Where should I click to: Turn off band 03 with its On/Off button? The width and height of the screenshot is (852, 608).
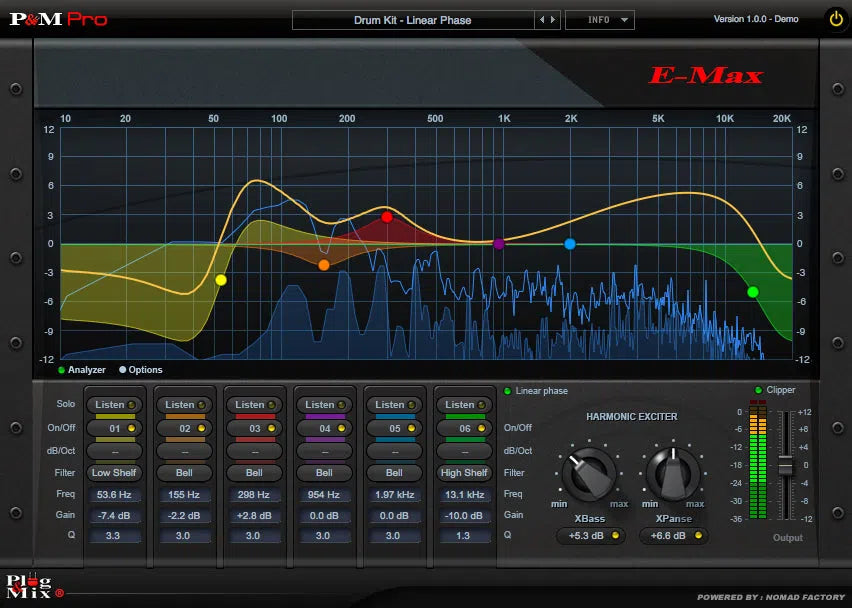coord(254,428)
